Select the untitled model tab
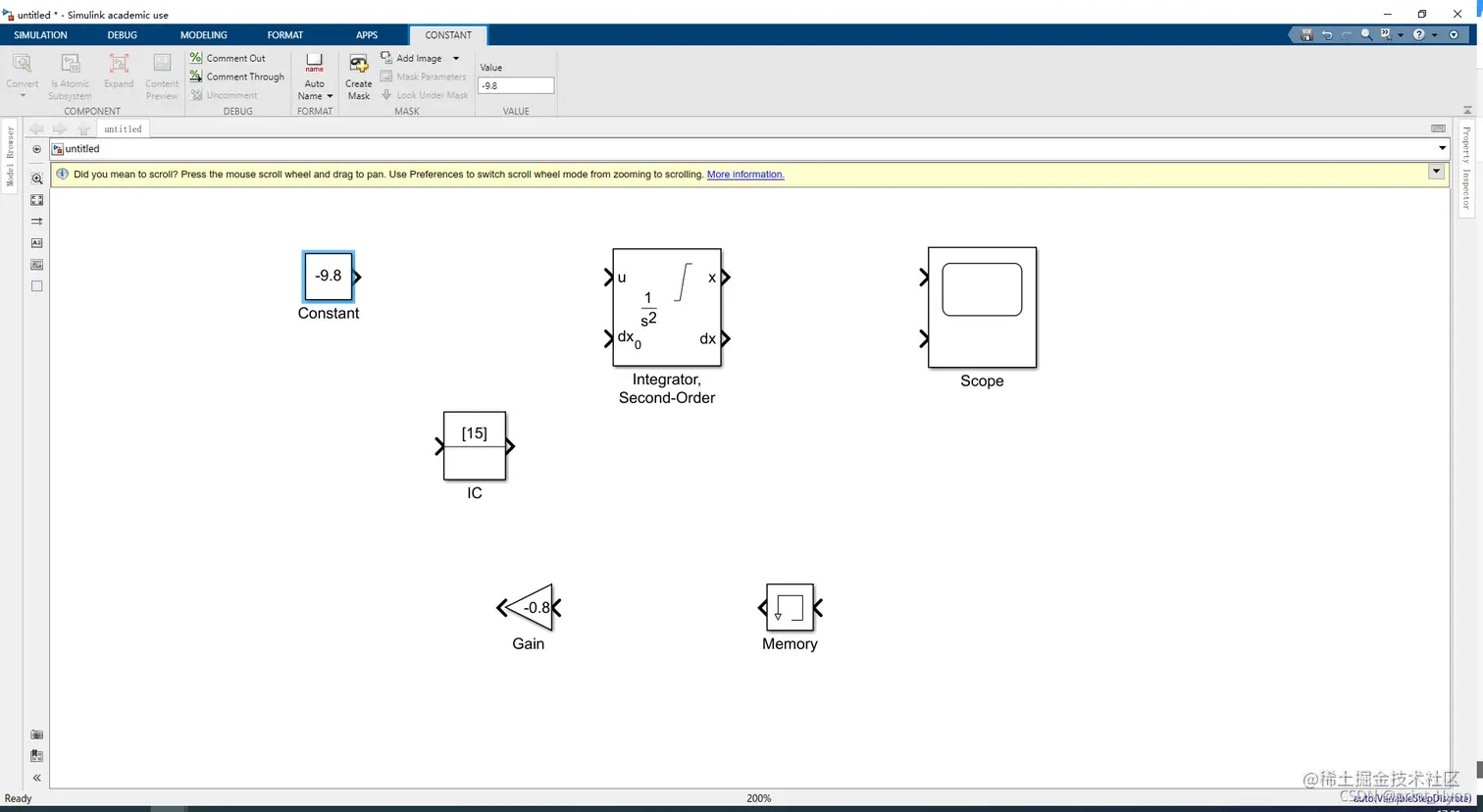Image resolution: width=1483 pixels, height=812 pixels. click(123, 128)
